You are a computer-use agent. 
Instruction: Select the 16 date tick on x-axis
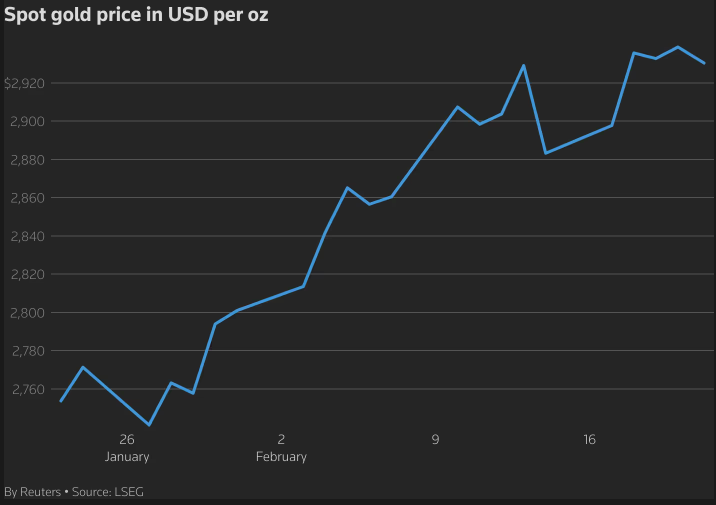pyautogui.click(x=589, y=439)
